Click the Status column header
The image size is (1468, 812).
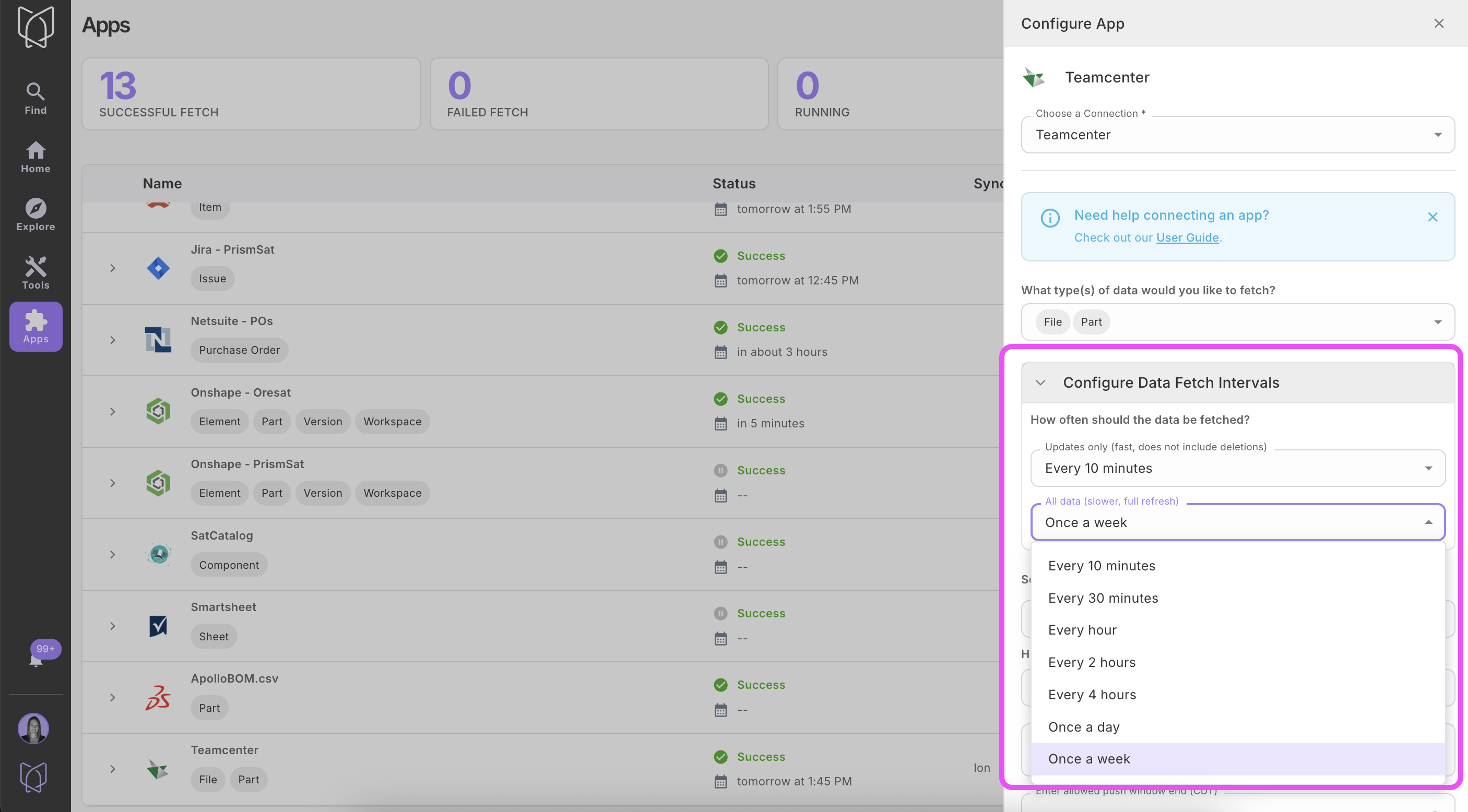tap(734, 184)
